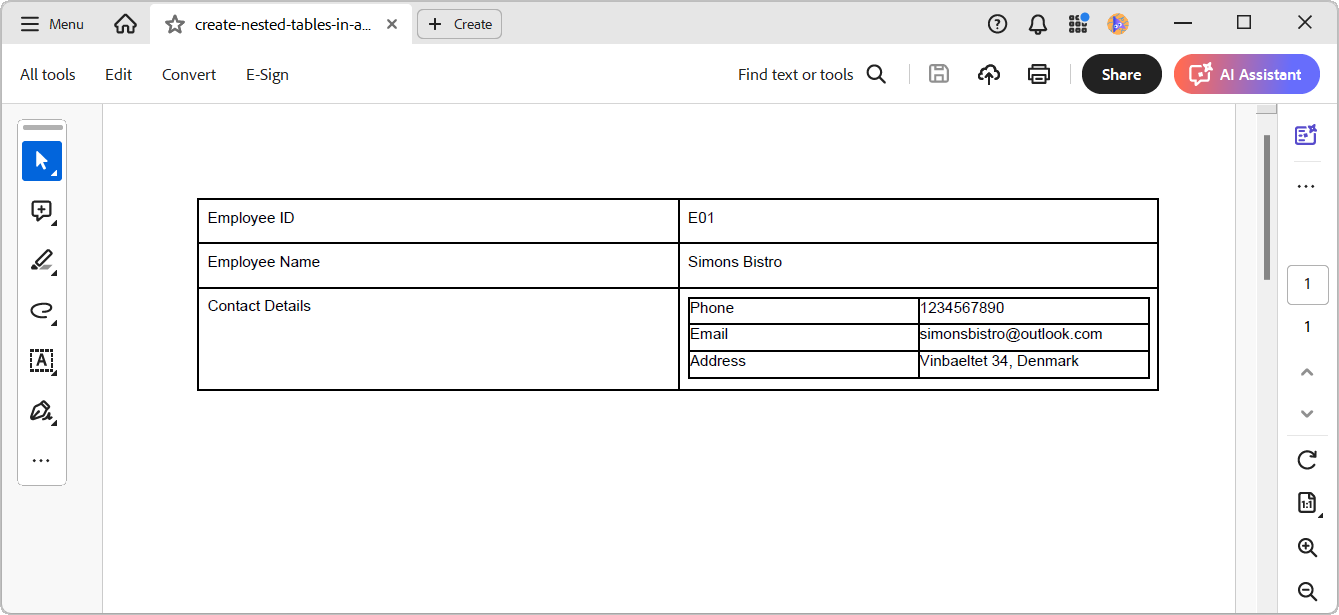Switch to the create-nested-tables-in-a… tab

coord(283,24)
